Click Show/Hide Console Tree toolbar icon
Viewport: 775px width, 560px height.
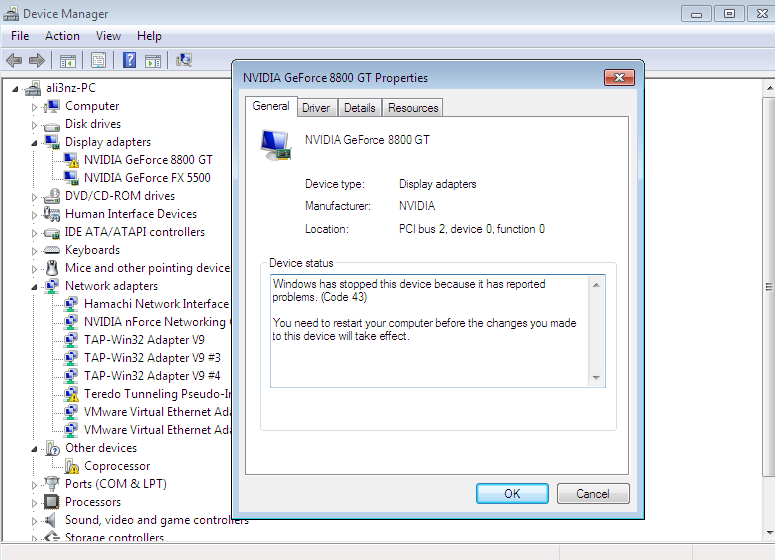tap(68, 61)
